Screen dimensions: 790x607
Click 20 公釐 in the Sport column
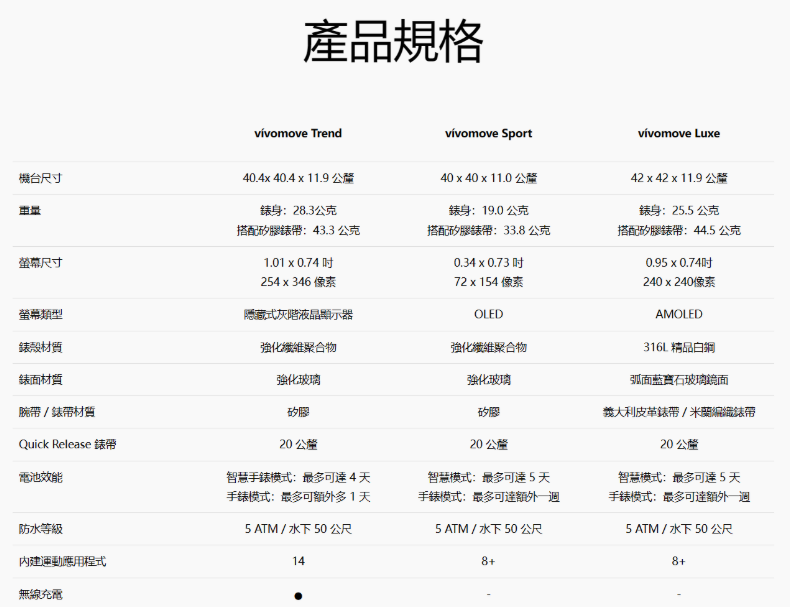[x=488, y=444]
